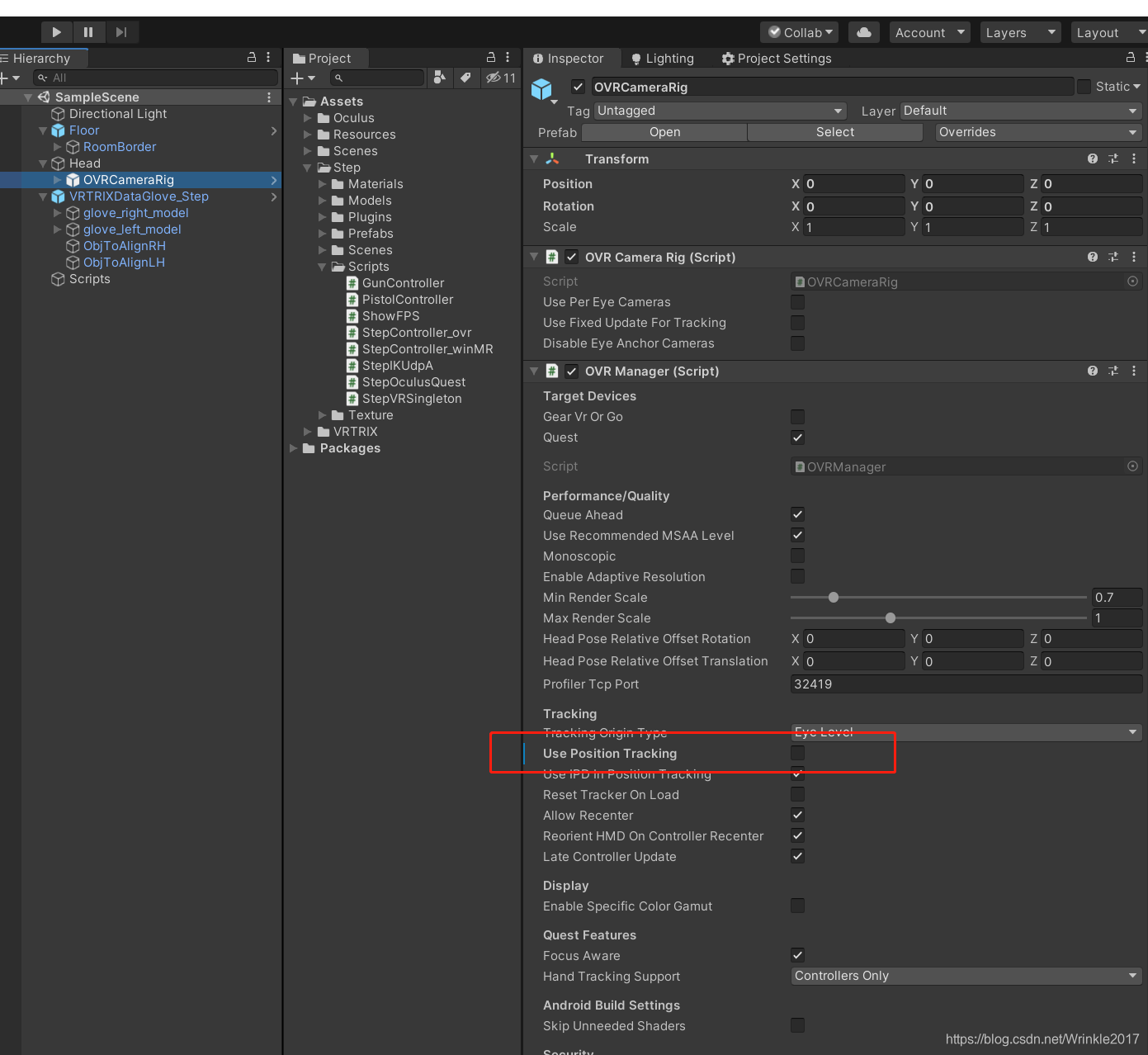Viewport: 1148px width, 1055px height.
Task: Click the Project create plus button
Action: (303, 78)
